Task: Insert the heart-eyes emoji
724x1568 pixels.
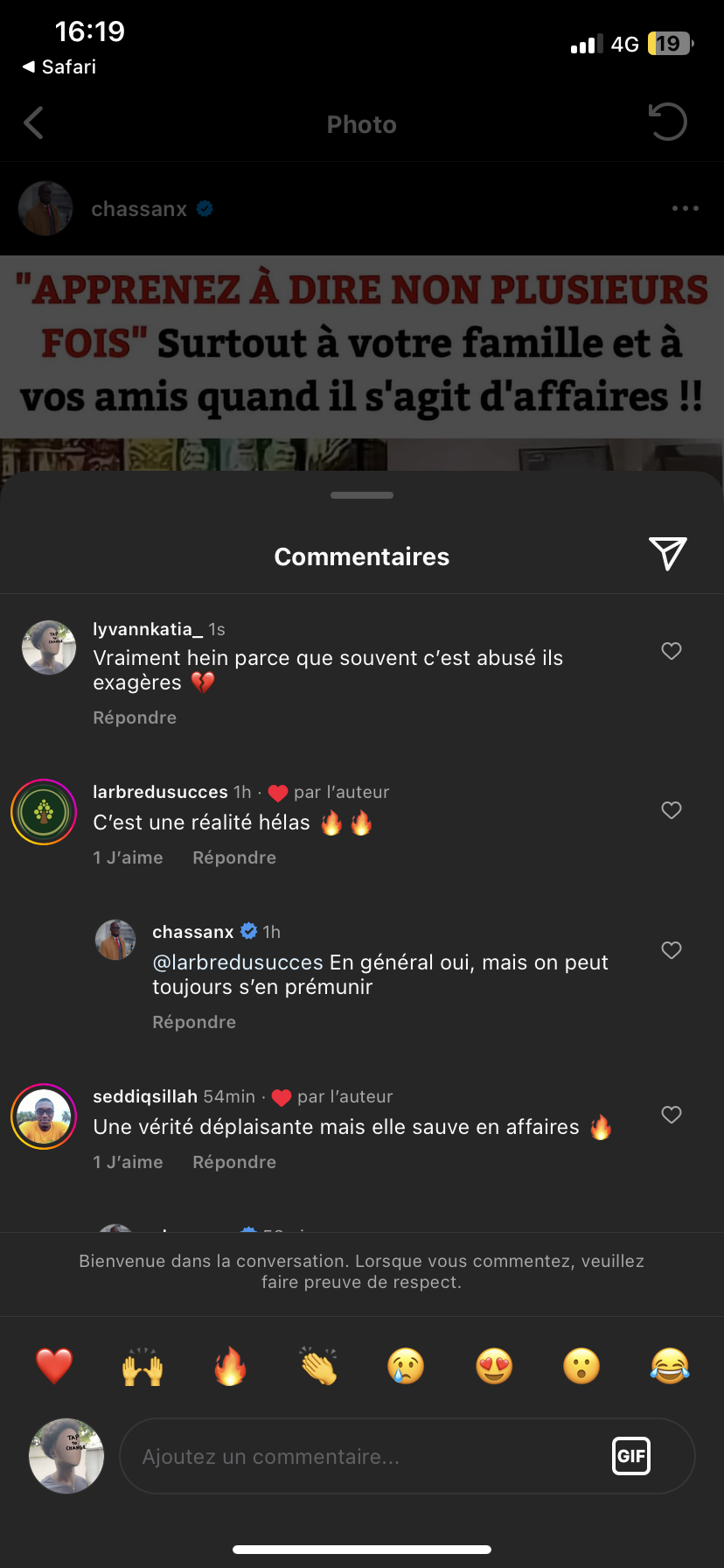Action: [x=494, y=1366]
